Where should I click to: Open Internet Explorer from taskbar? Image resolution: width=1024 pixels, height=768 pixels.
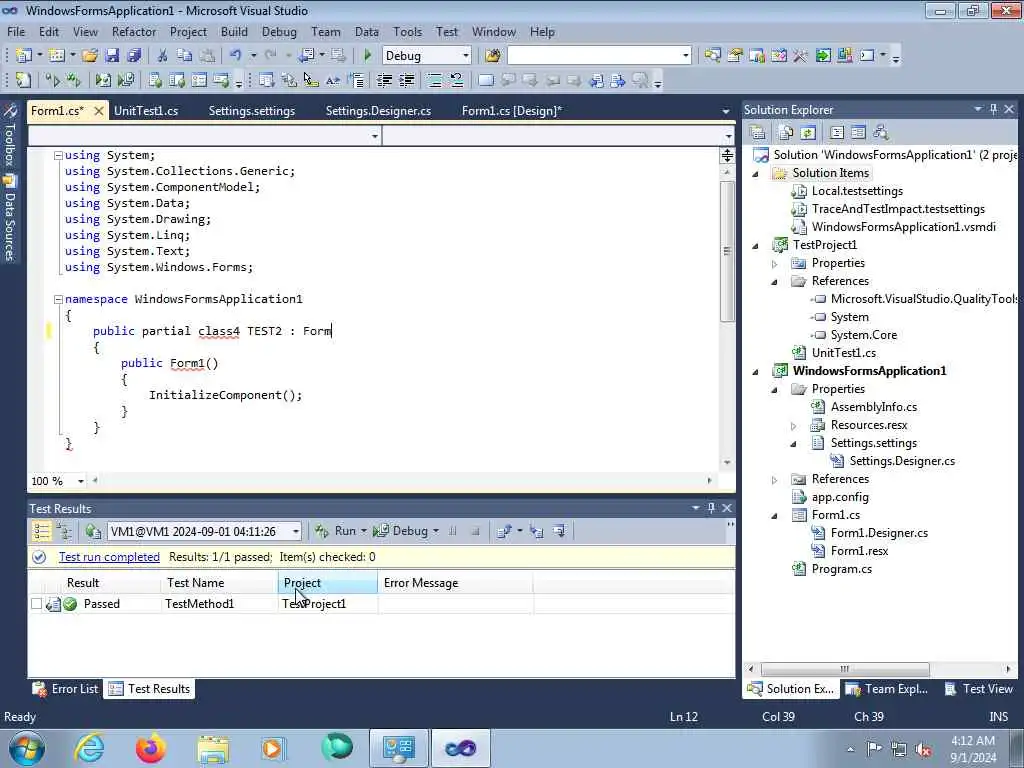coord(89,748)
